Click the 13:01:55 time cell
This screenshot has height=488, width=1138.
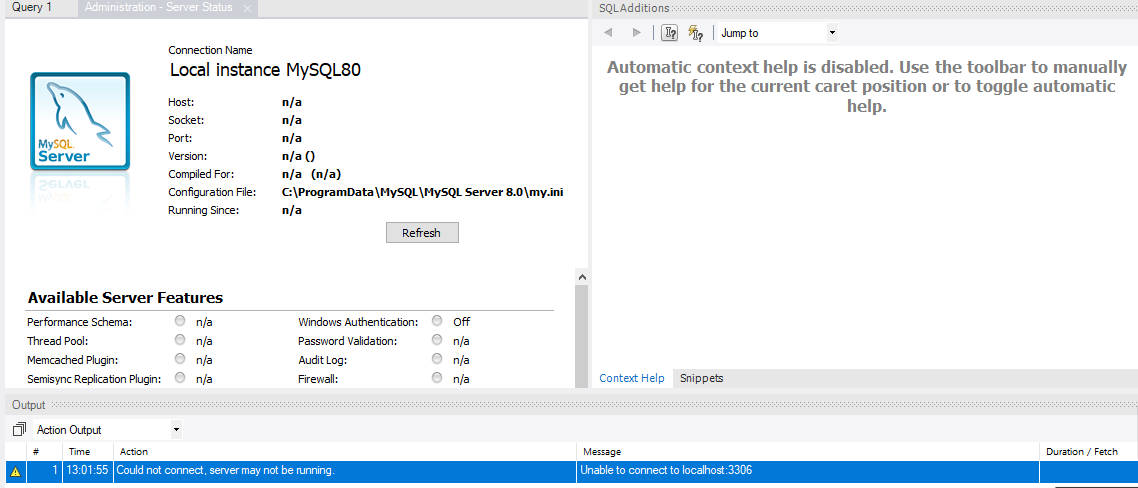point(89,471)
